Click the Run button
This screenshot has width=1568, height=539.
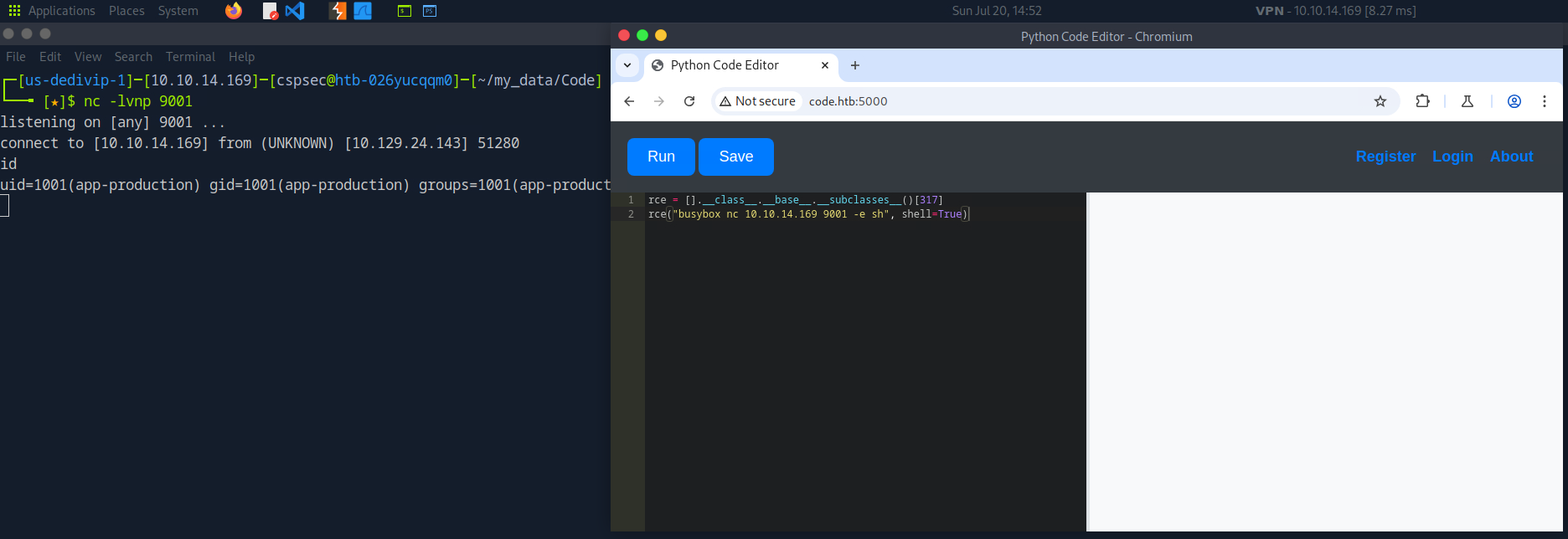[x=661, y=157]
